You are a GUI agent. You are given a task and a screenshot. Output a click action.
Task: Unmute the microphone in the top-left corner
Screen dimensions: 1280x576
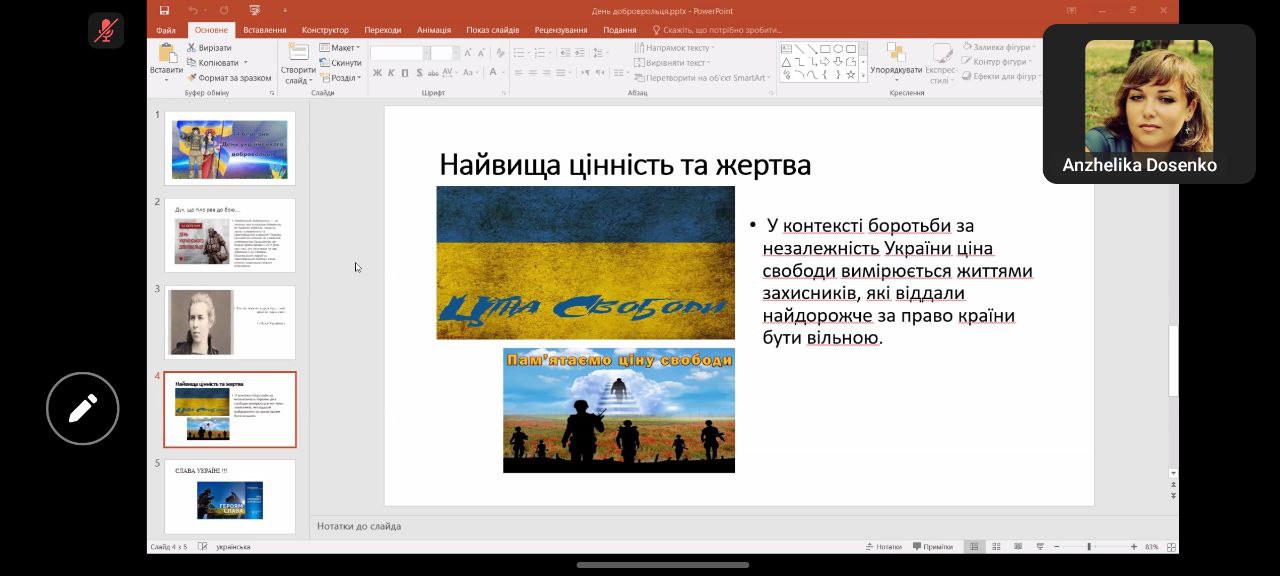point(105,31)
